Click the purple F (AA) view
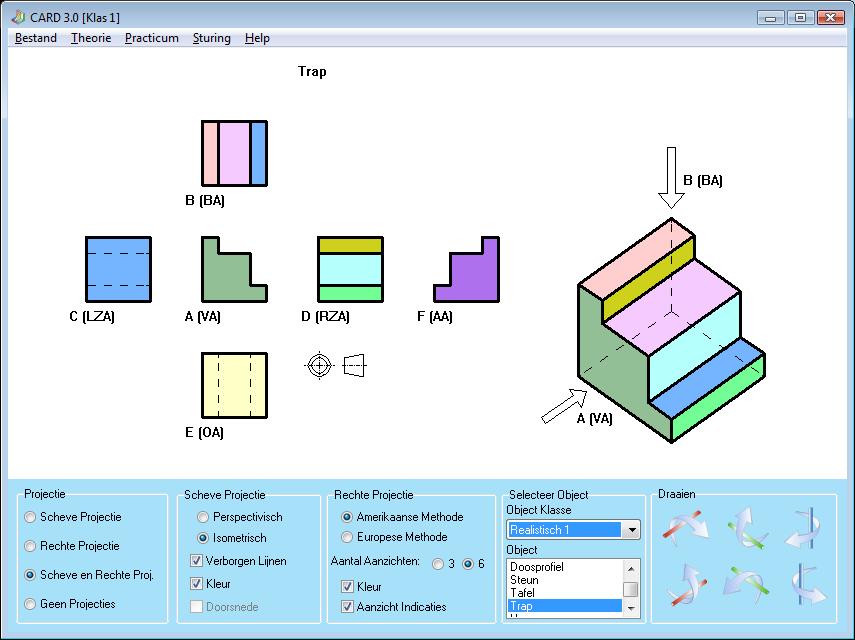Screen dimensions: 855x640 pyautogui.click(x=466, y=269)
